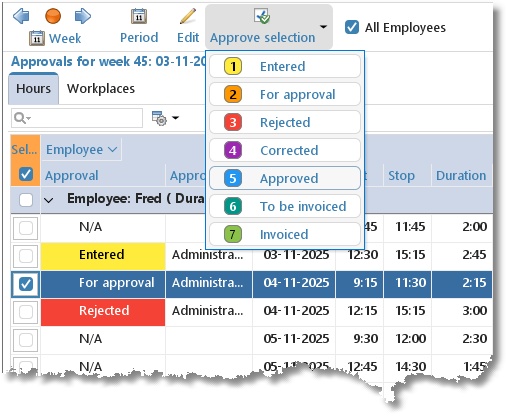
Task: Go to next week with right arrow
Action: tap(83, 16)
